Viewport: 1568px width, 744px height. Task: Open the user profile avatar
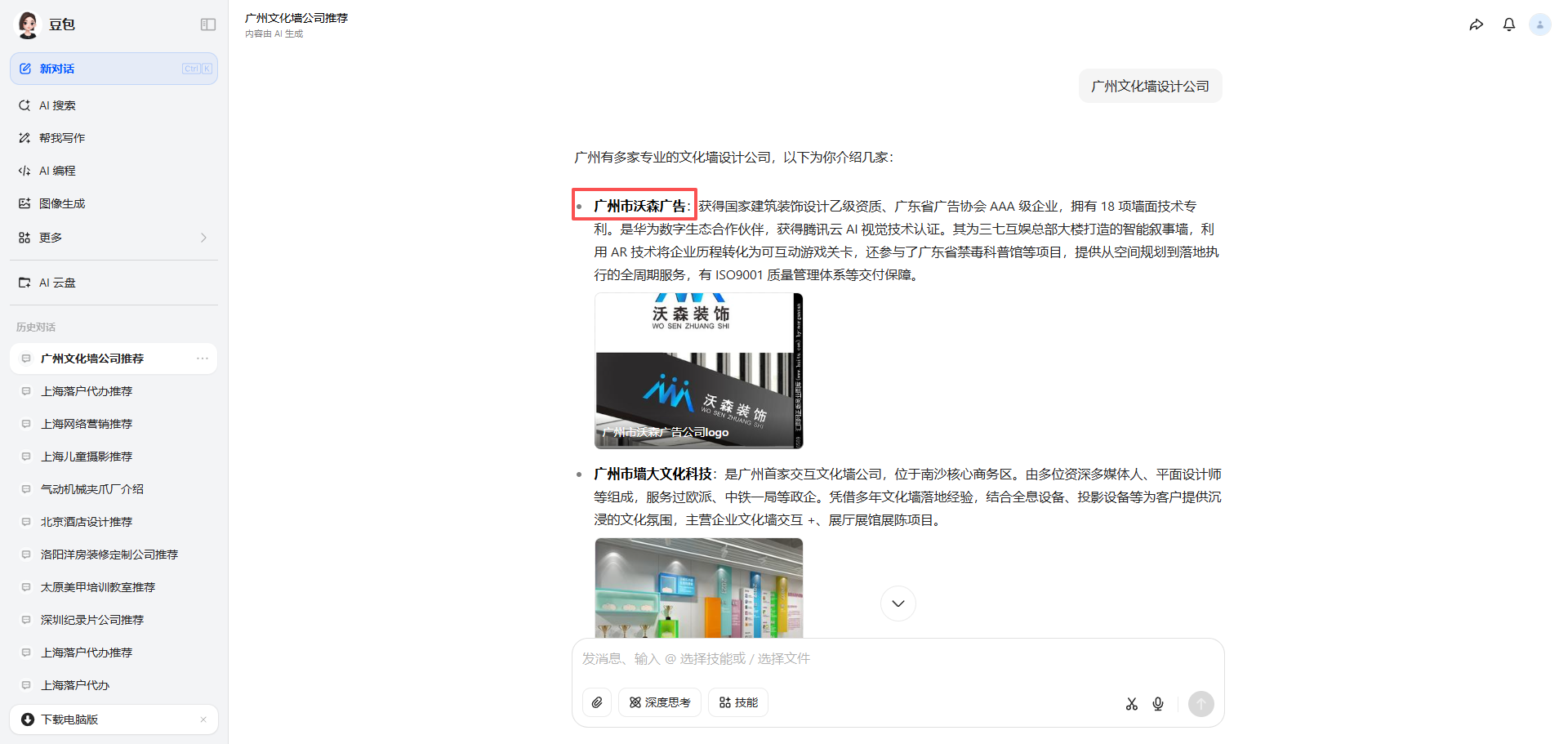coord(1539,25)
